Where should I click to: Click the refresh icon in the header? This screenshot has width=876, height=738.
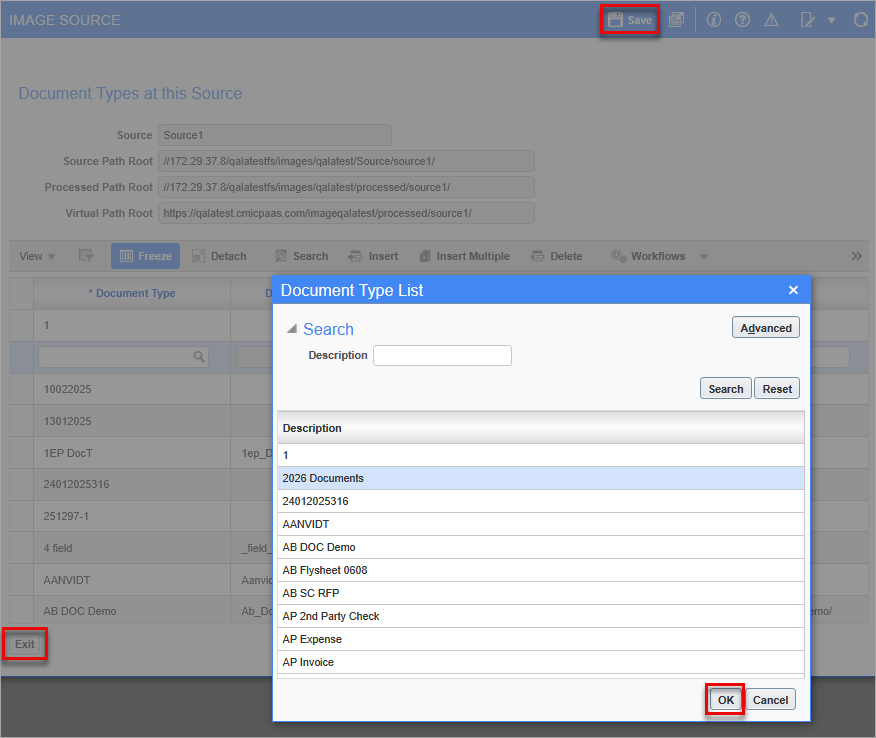click(x=861, y=20)
